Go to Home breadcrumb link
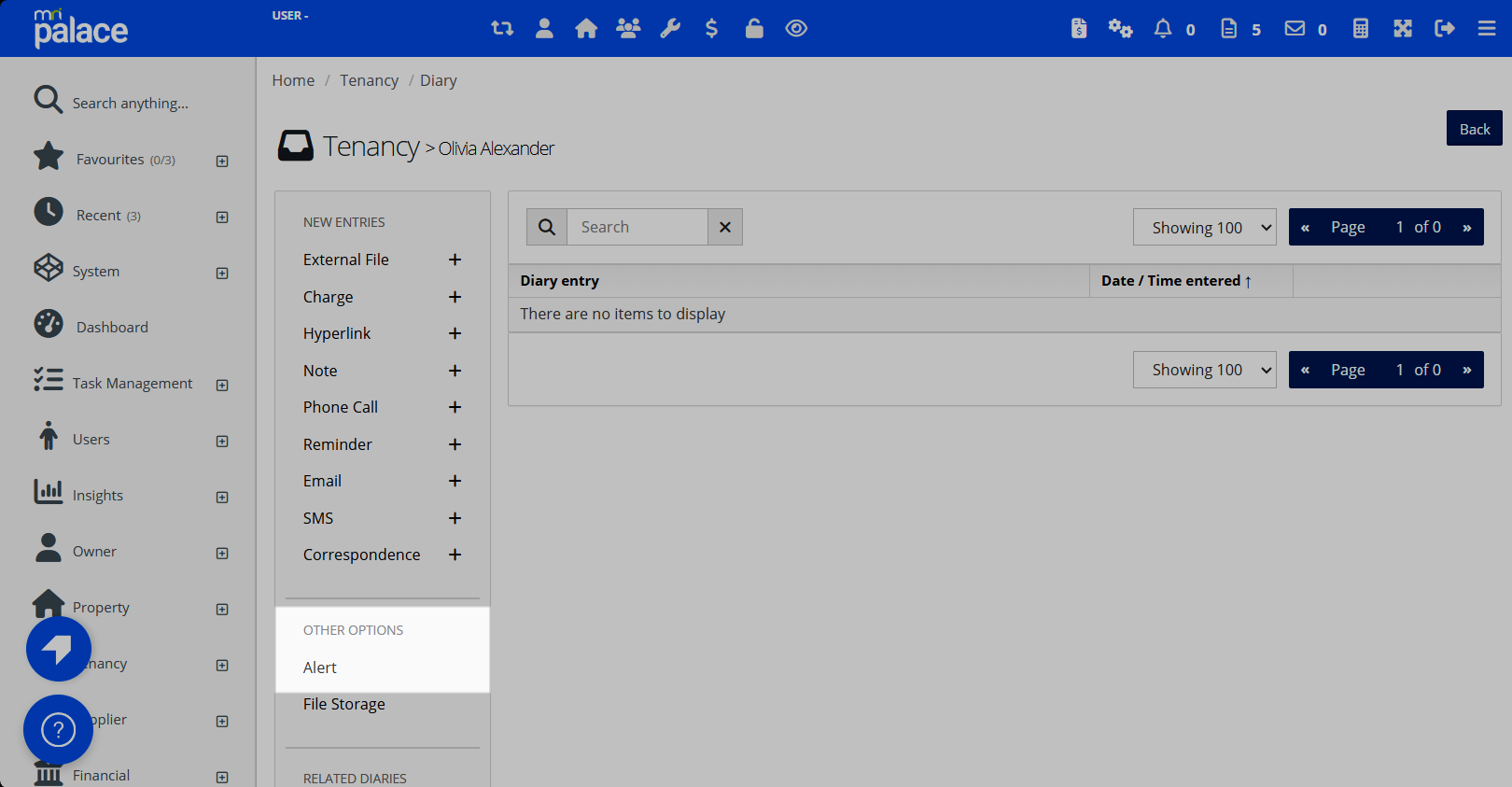 293,80
